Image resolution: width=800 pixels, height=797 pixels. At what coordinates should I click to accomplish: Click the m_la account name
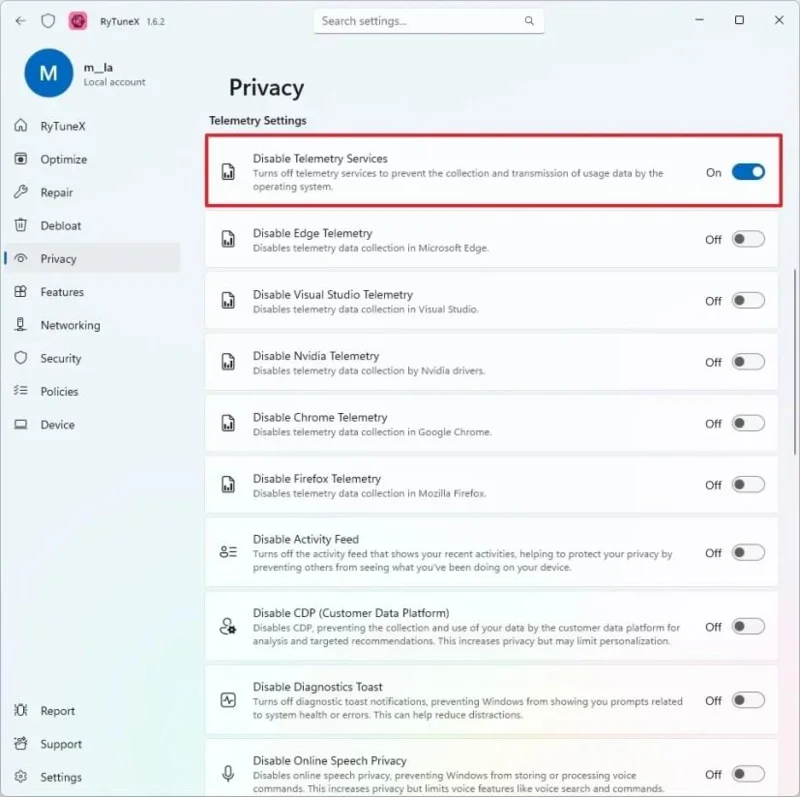(98, 67)
